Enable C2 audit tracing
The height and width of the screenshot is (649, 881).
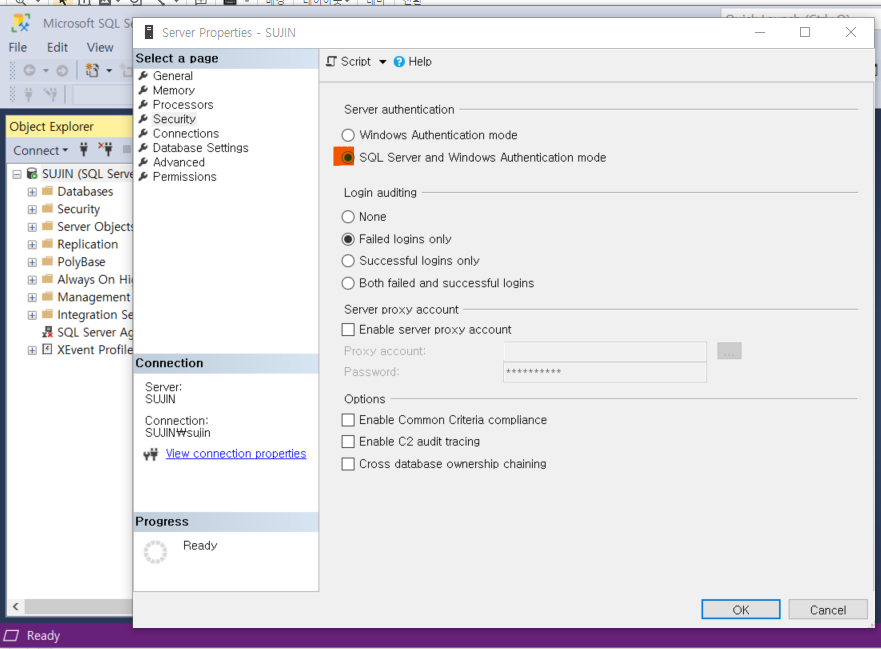pyautogui.click(x=348, y=442)
